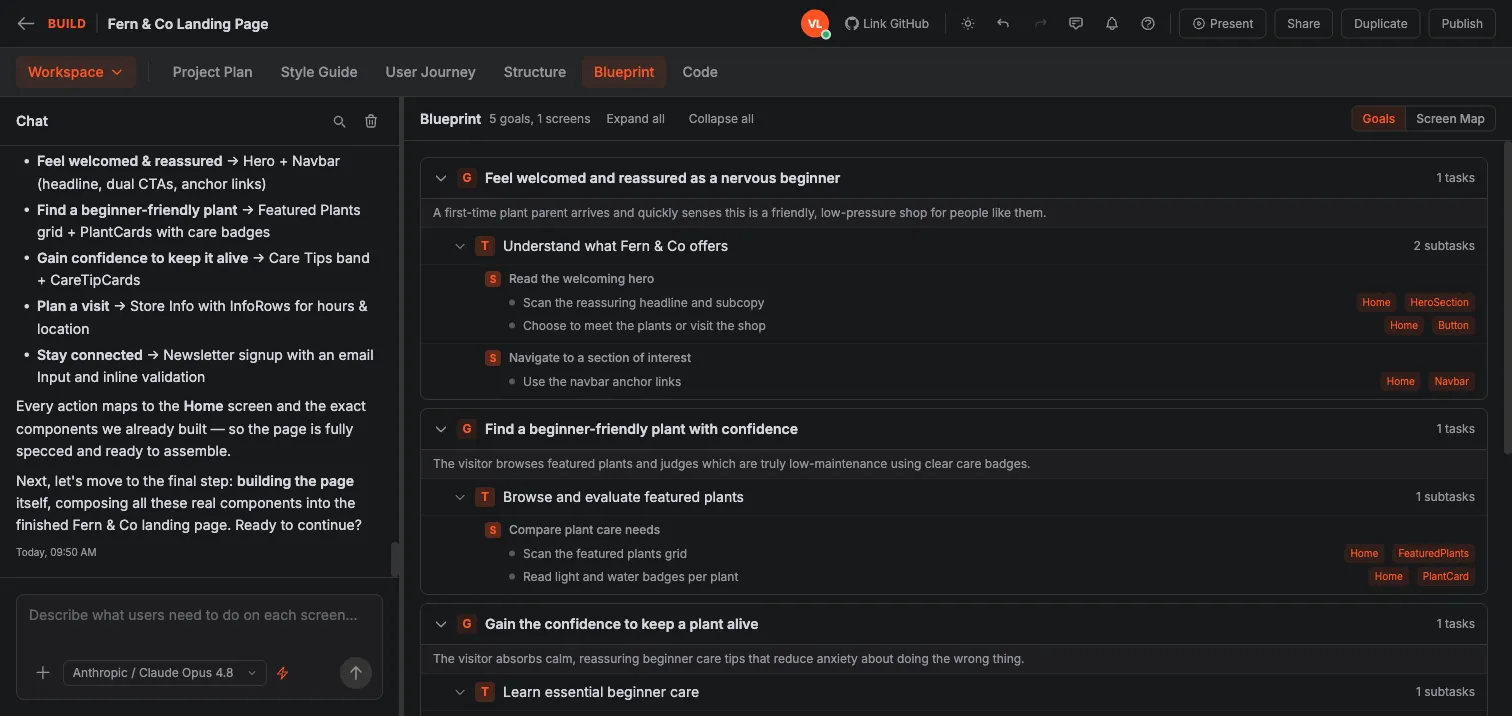Click the G badge of 'Gain the confidence' goal
Screen dimensions: 1512x716
[x=466, y=624]
